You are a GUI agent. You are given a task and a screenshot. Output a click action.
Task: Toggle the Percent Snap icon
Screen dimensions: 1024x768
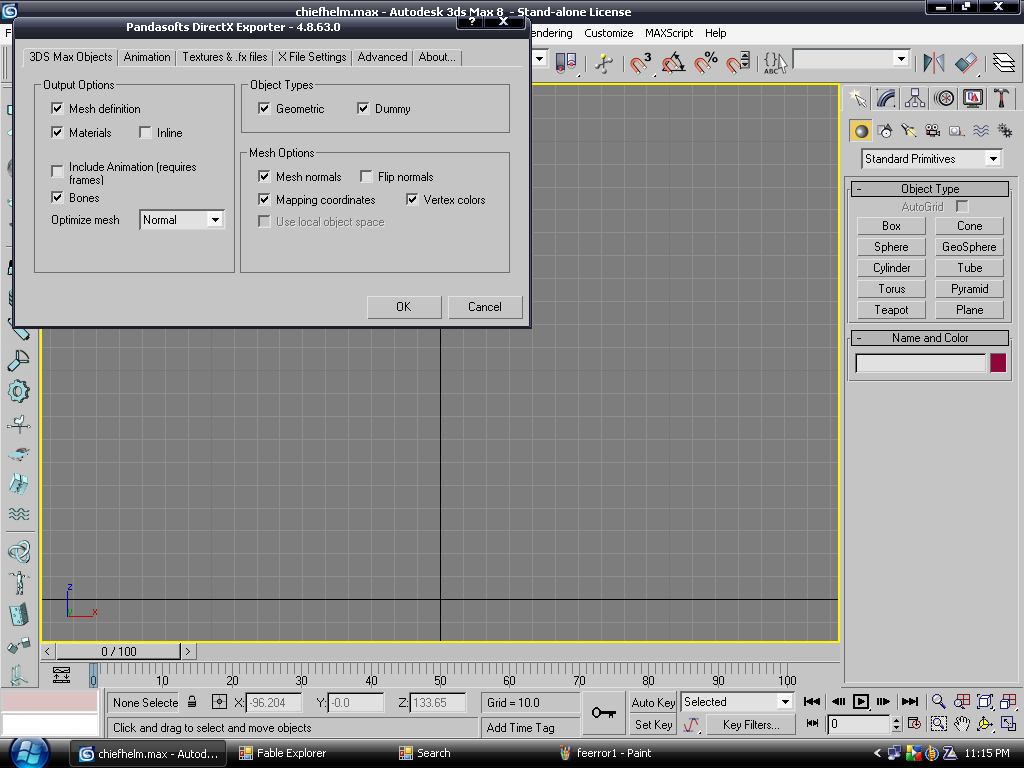pyautogui.click(x=706, y=63)
